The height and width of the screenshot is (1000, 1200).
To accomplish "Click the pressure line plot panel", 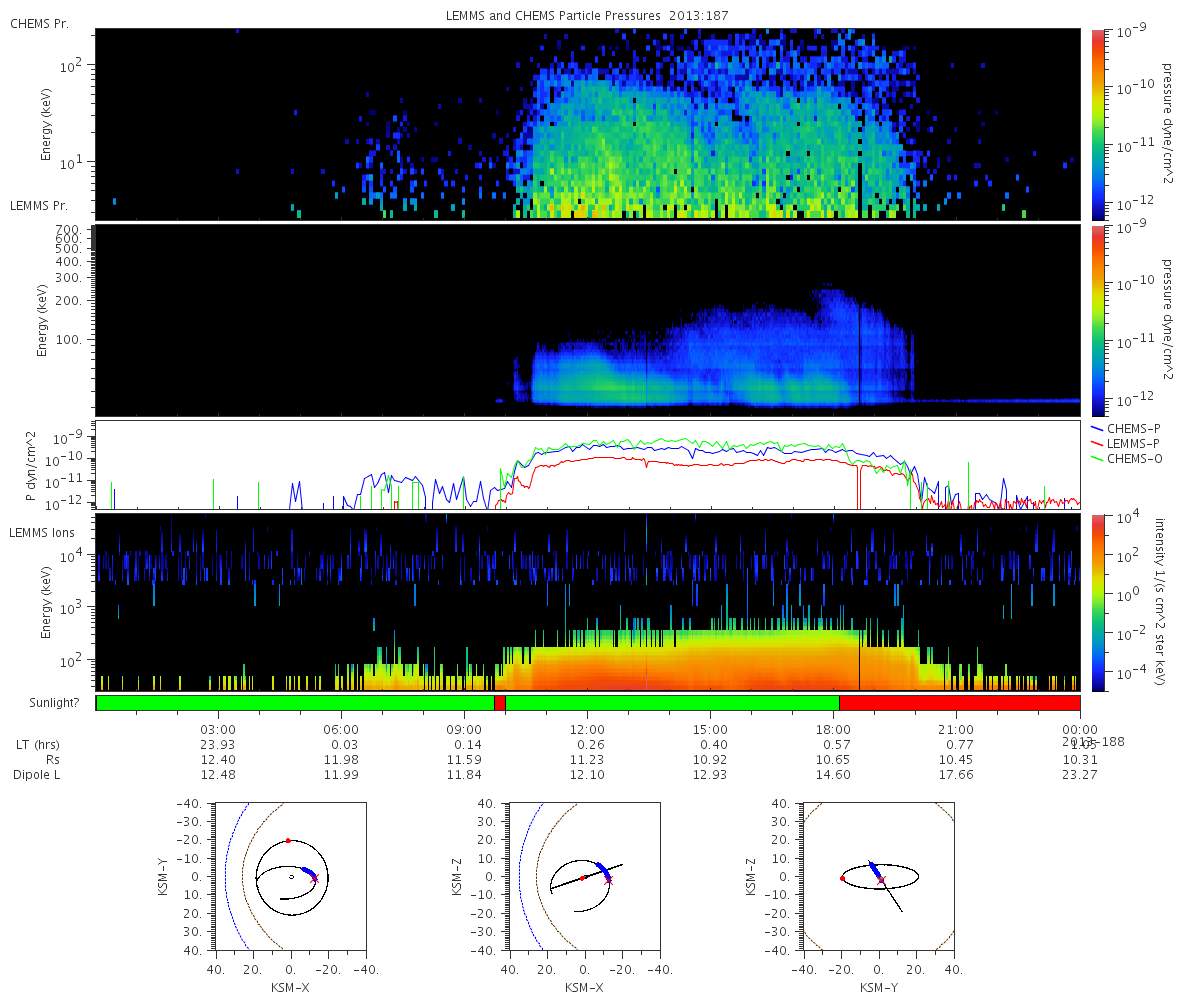I will pos(588,466).
